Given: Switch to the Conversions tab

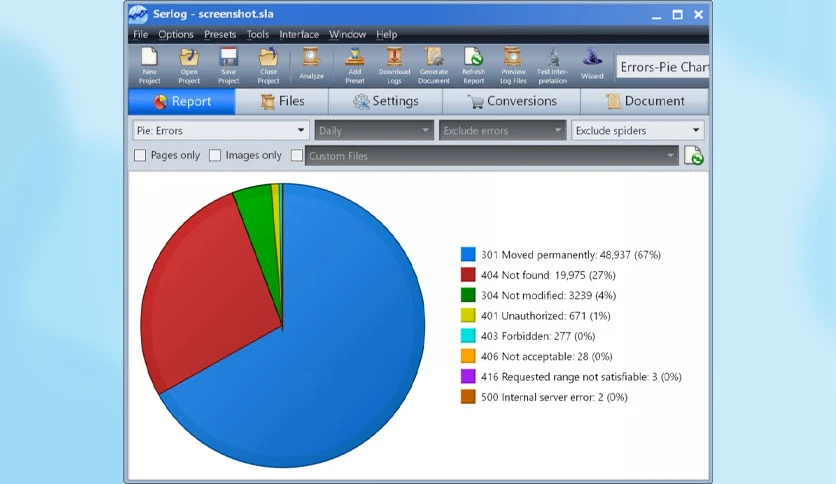Looking at the screenshot, I should click(x=512, y=101).
